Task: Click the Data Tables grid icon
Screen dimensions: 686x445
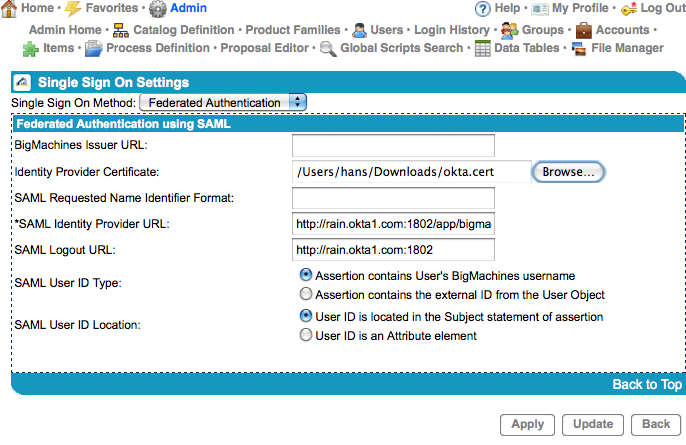Action: pos(482,48)
